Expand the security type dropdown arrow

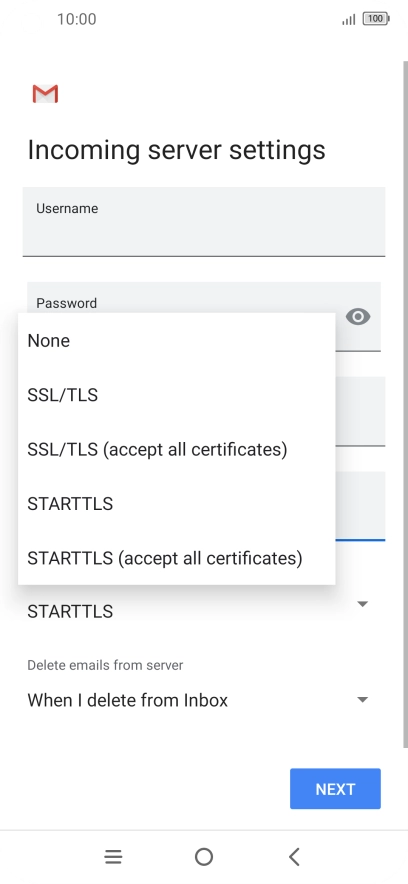coord(363,604)
